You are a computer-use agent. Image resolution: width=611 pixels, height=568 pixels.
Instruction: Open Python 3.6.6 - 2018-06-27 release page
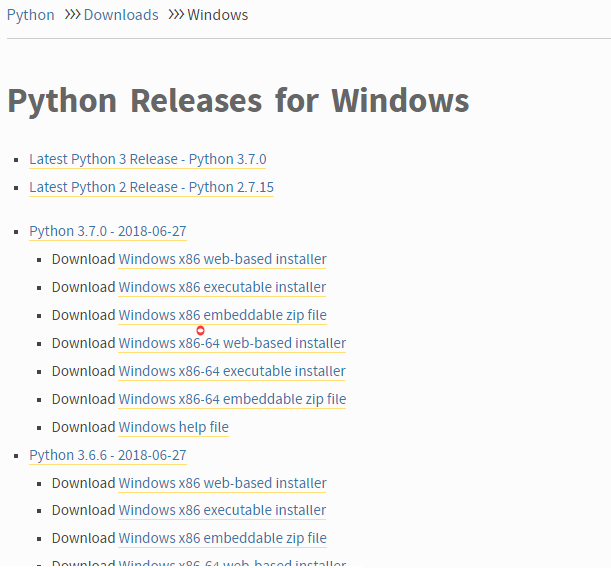coord(108,455)
